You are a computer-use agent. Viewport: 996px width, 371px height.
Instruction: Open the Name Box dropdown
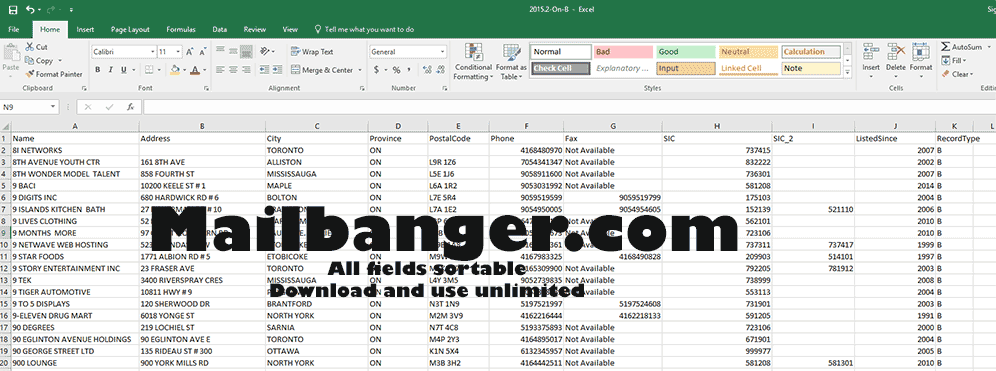tap(53, 107)
